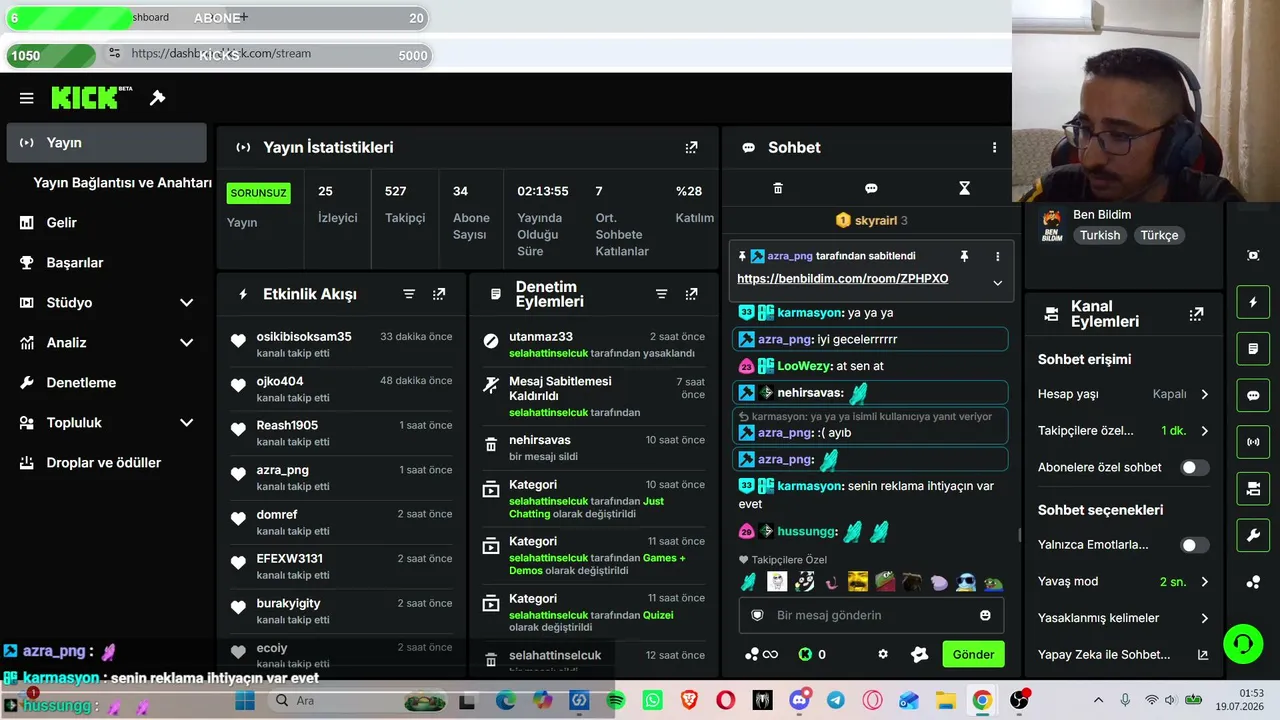Viewport: 1280px width, 720px height.
Task: Click the trash icon to clear chat
Action: [778, 188]
